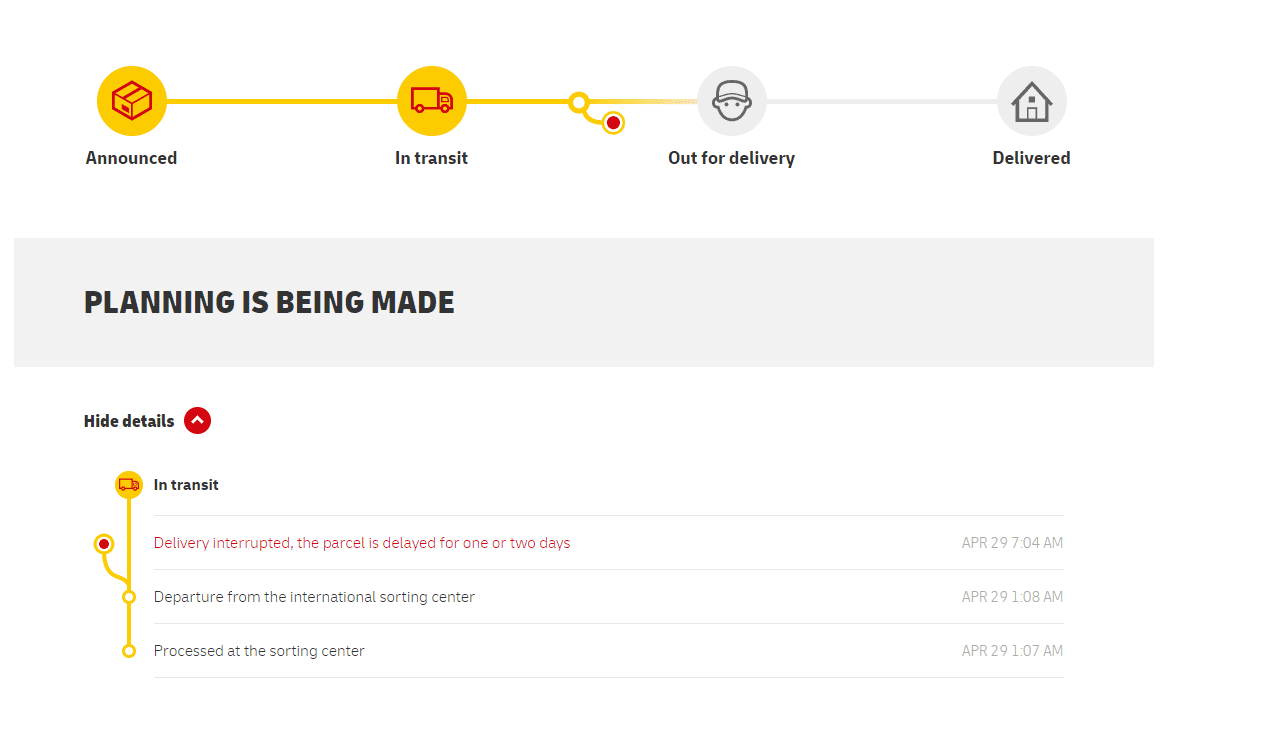The image size is (1266, 732).
Task: Click the Announced parcel box icon
Action: [x=131, y=101]
